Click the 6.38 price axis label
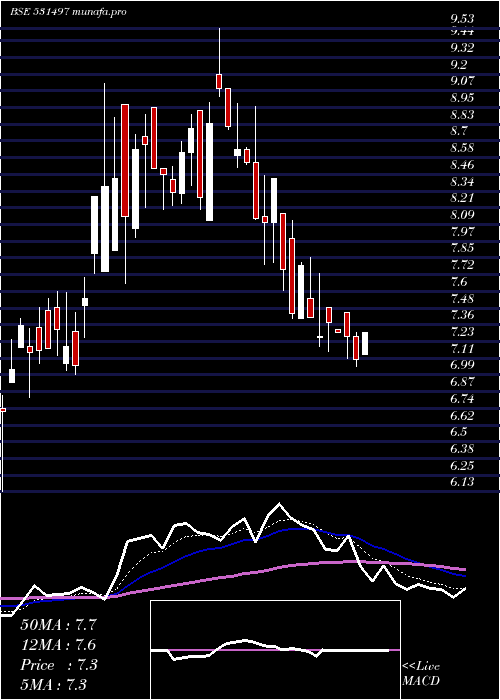The width and height of the screenshot is (500, 700). (x=462, y=449)
